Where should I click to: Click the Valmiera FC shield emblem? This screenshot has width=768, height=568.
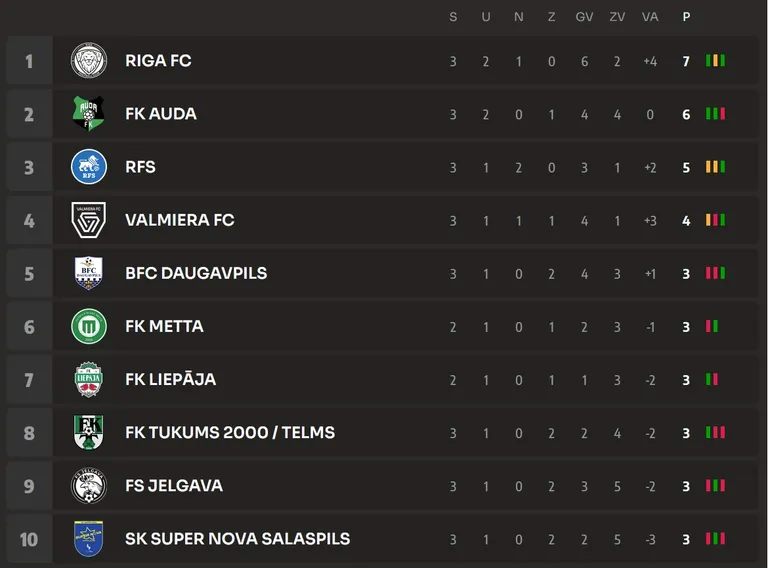89,220
